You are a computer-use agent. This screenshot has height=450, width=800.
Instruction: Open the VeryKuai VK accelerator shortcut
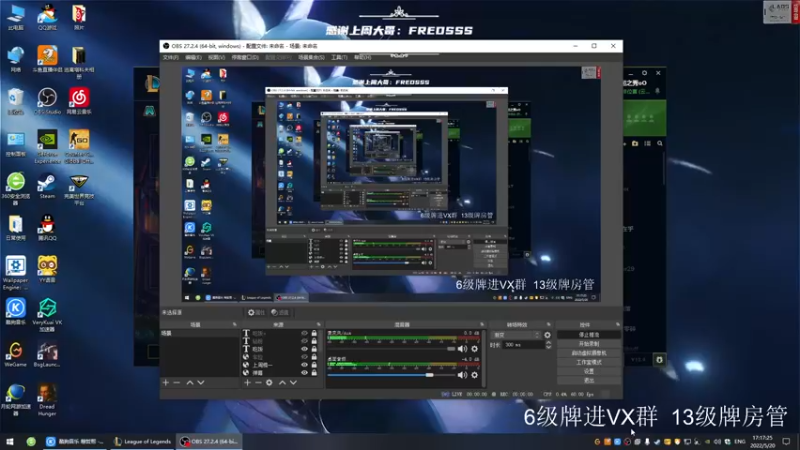[x=47, y=315]
